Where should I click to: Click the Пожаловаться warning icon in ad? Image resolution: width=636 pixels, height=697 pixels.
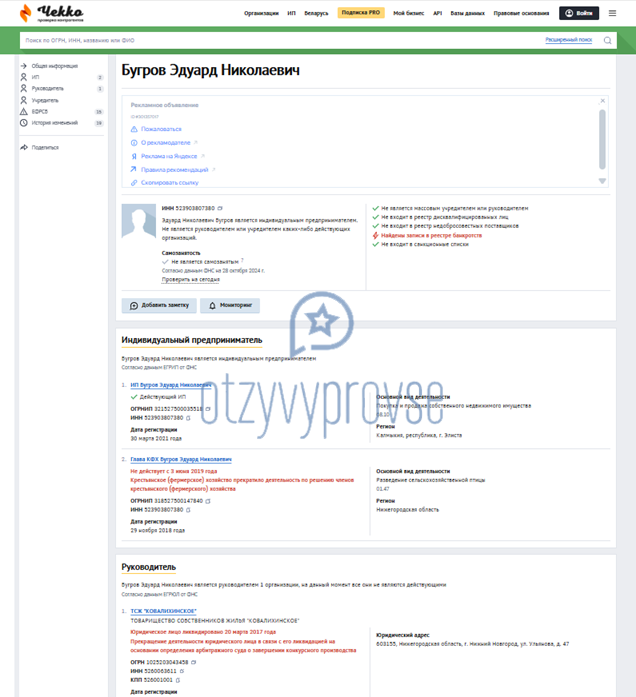(x=134, y=129)
